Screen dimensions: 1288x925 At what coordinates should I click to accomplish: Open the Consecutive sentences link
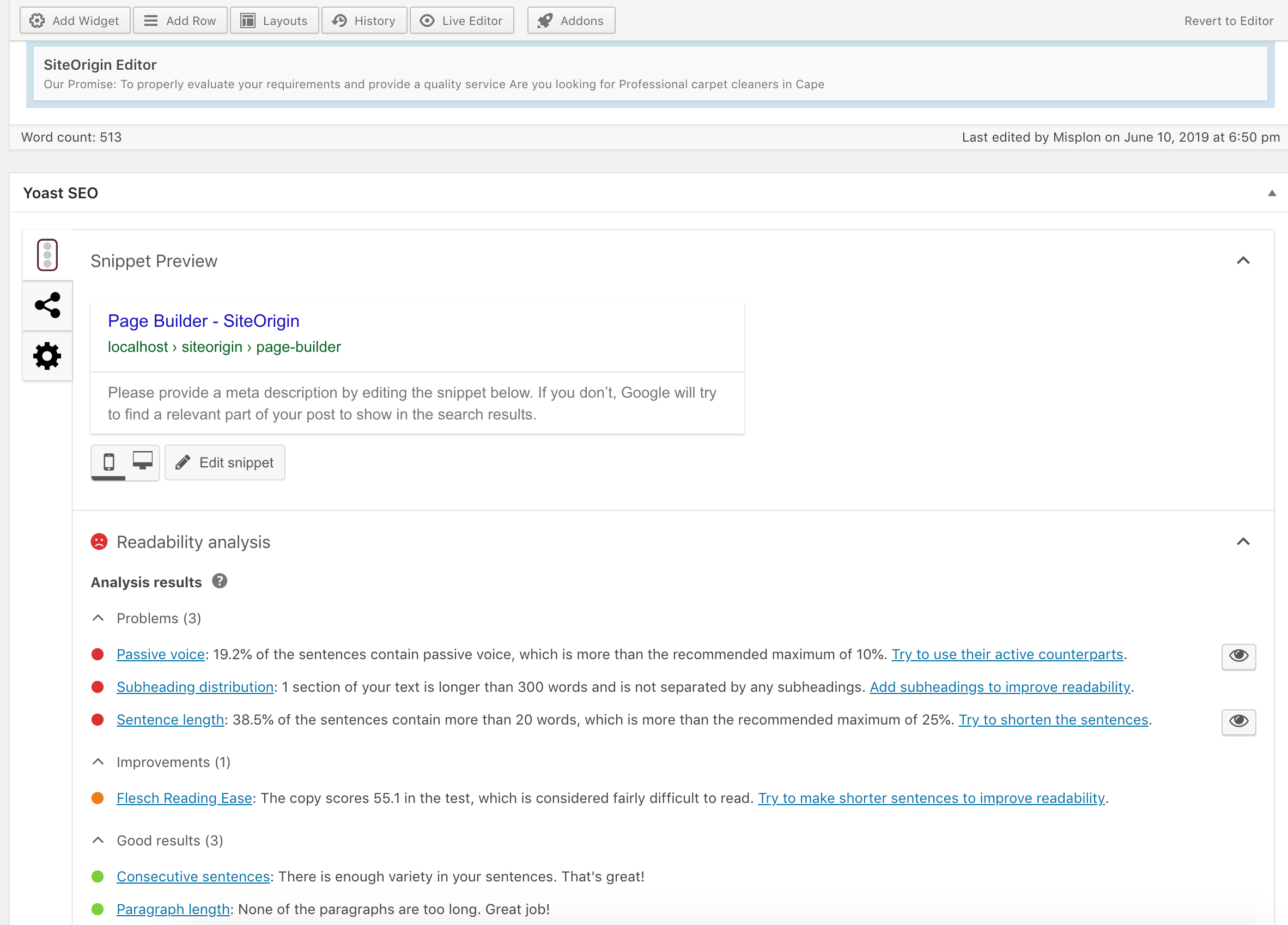(x=193, y=876)
